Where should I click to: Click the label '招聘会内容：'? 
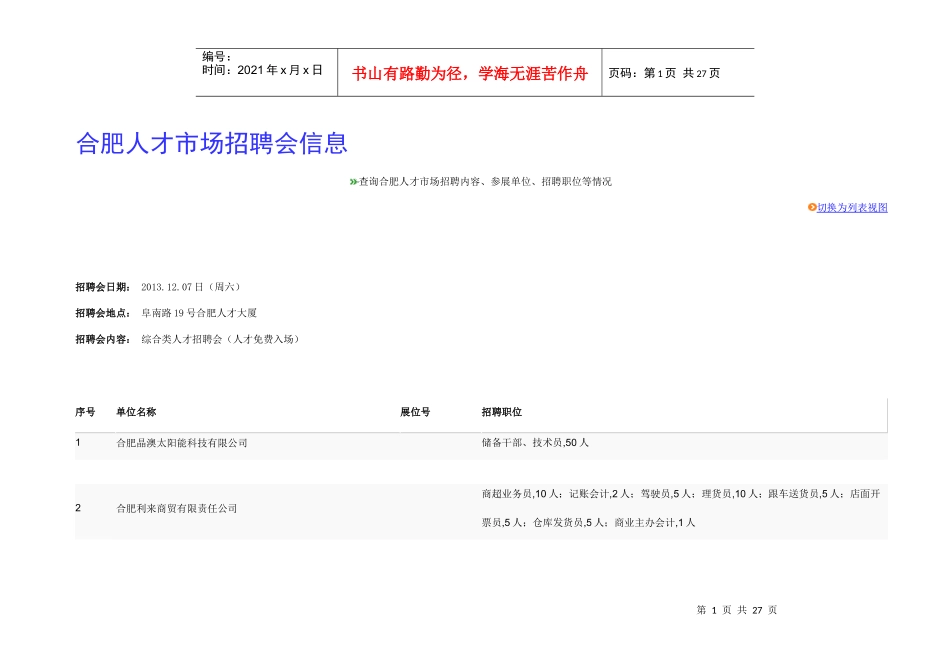click(102, 339)
